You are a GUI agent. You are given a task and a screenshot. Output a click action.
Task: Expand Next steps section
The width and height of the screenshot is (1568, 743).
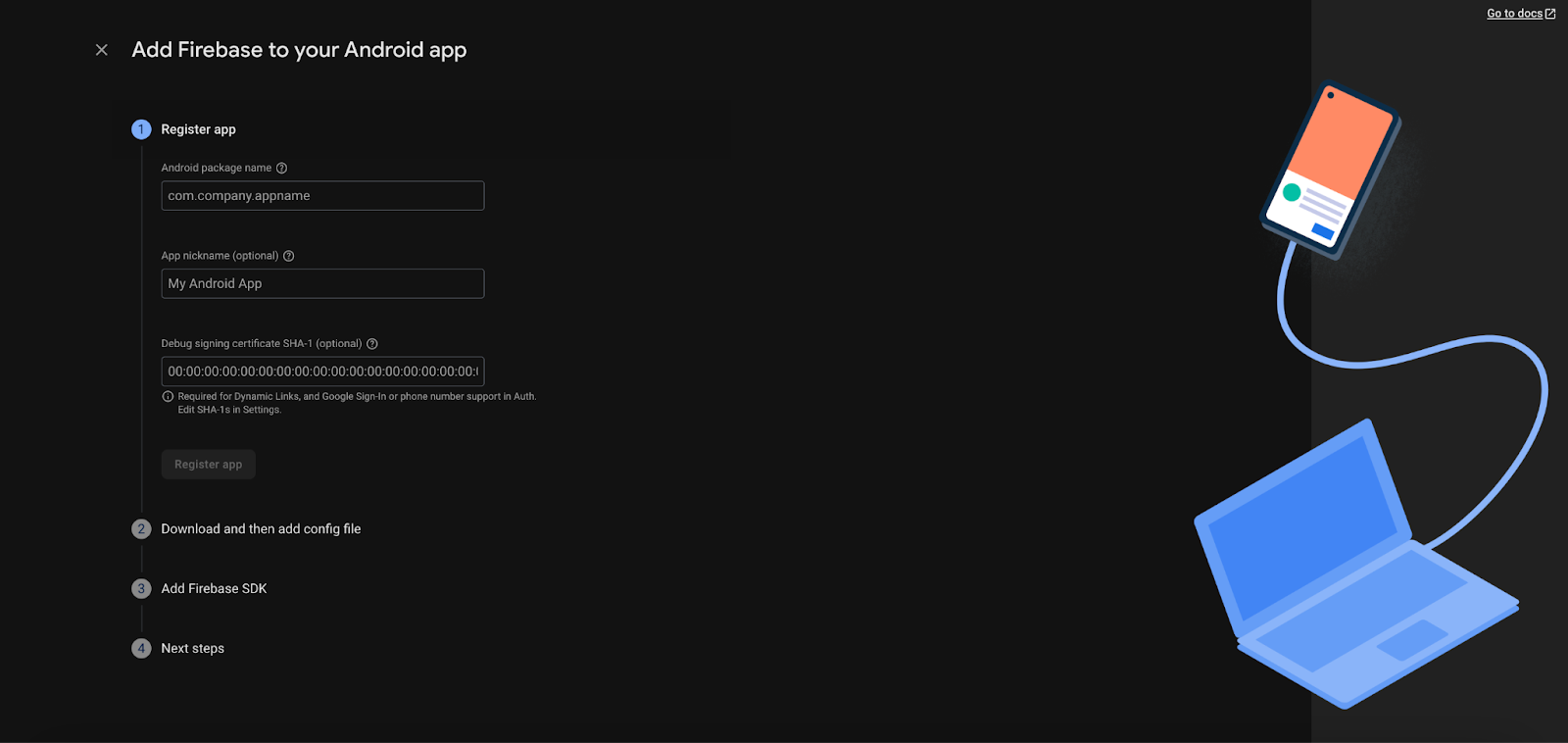(x=193, y=649)
